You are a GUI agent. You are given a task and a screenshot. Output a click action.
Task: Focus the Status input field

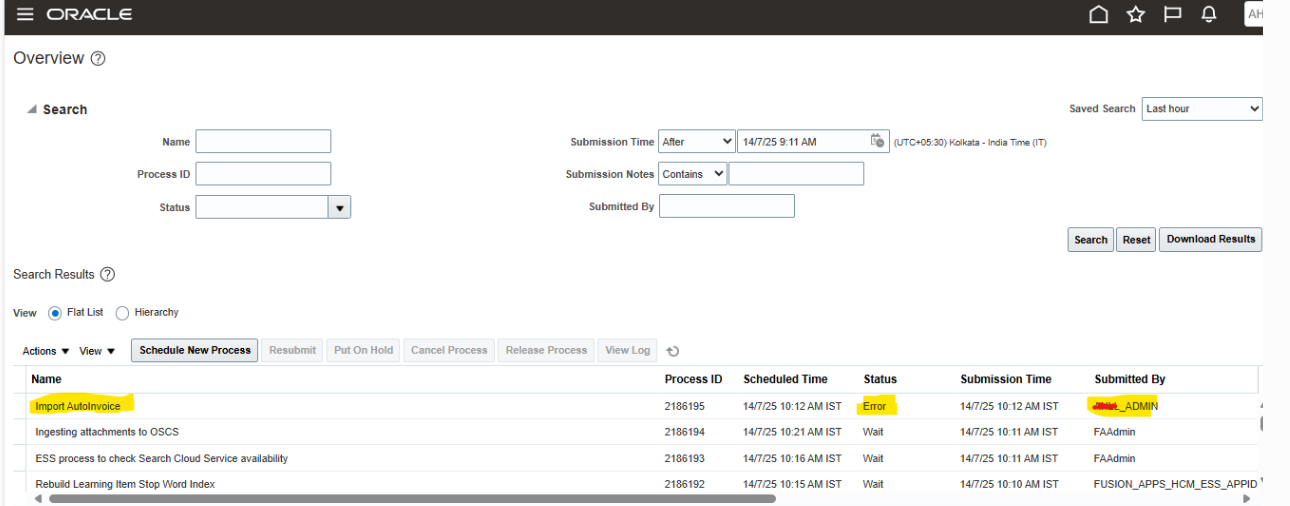click(x=262, y=207)
